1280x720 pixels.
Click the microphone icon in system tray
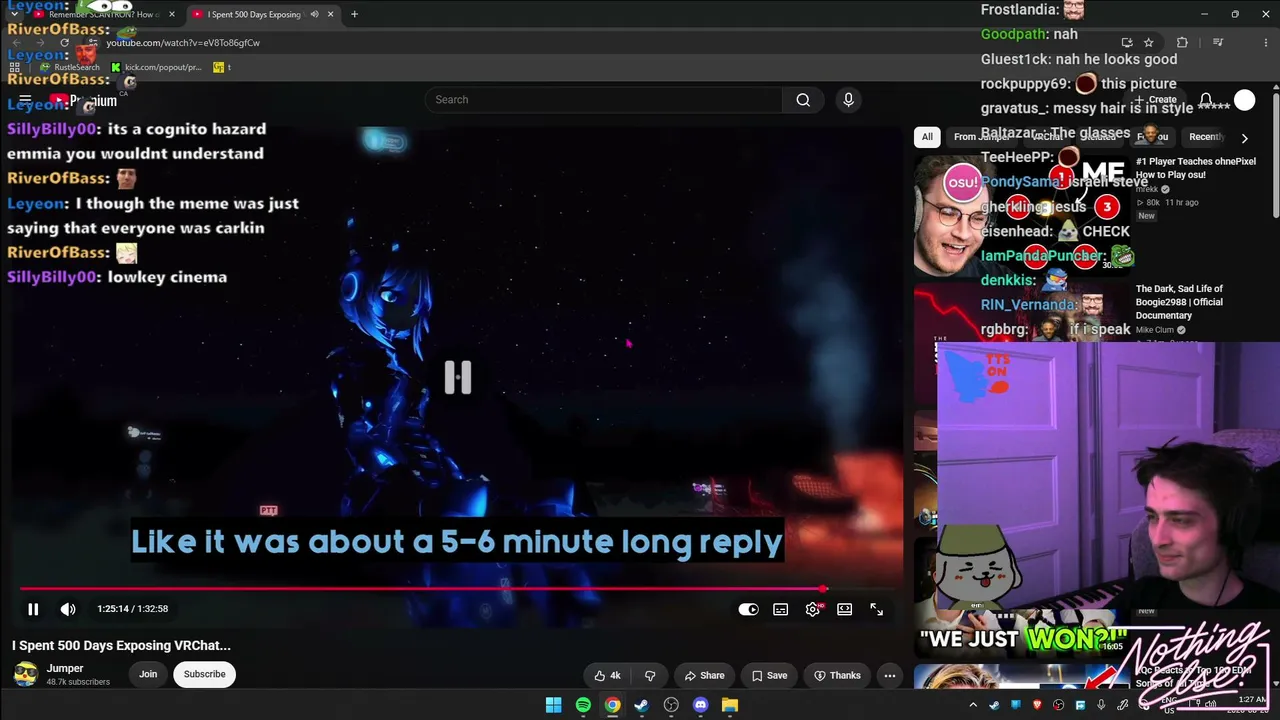coord(1101,705)
